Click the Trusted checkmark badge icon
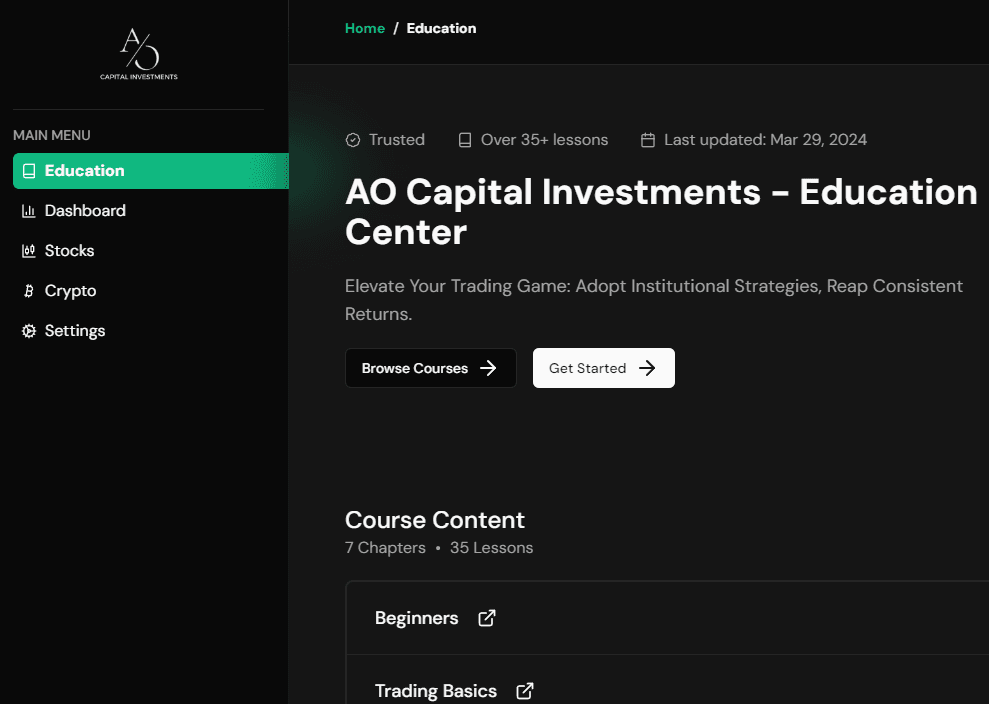Viewport: 989px width, 704px height. tap(353, 140)
